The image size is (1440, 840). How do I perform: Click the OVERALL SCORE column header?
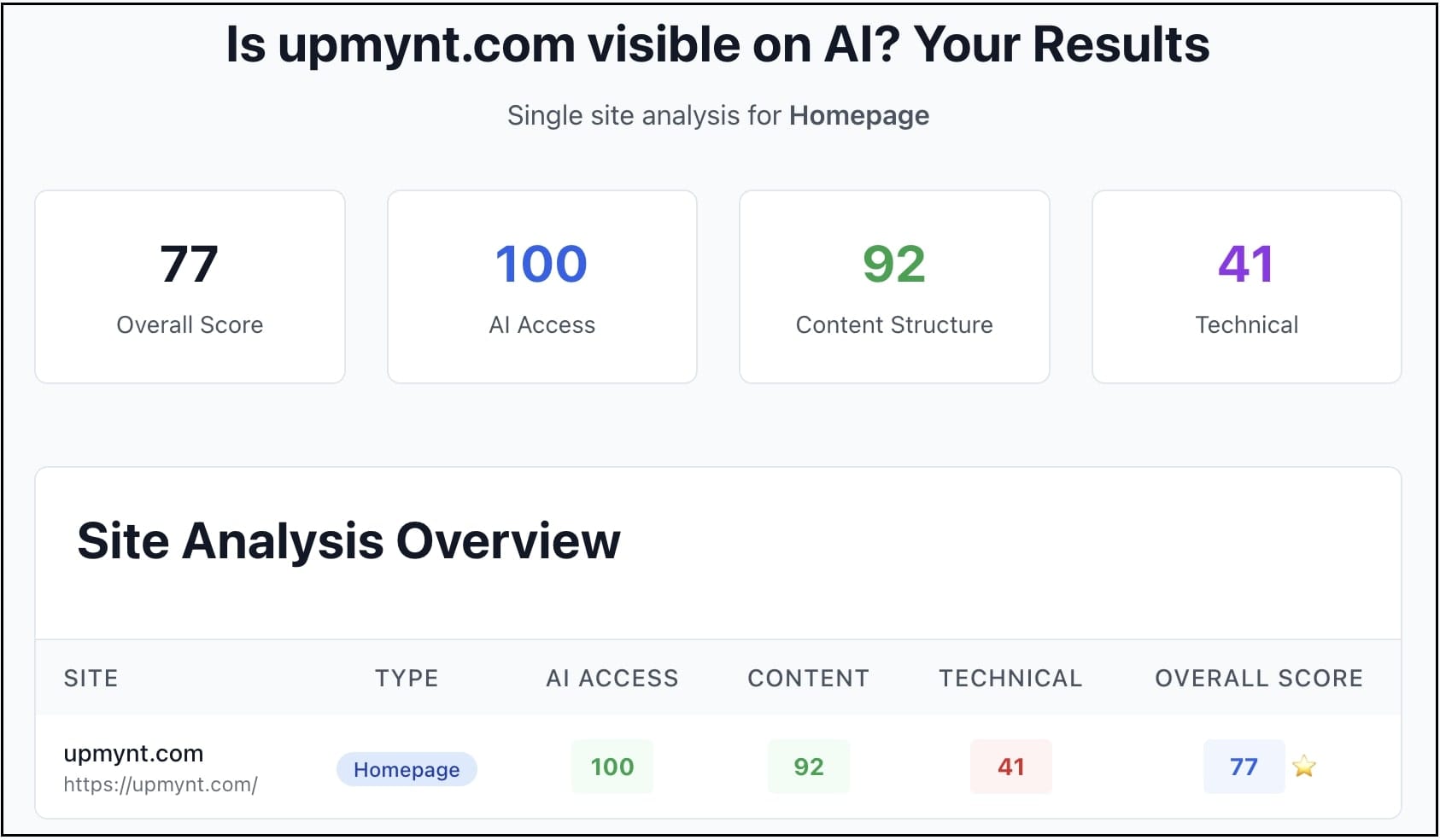(1258, 678)
